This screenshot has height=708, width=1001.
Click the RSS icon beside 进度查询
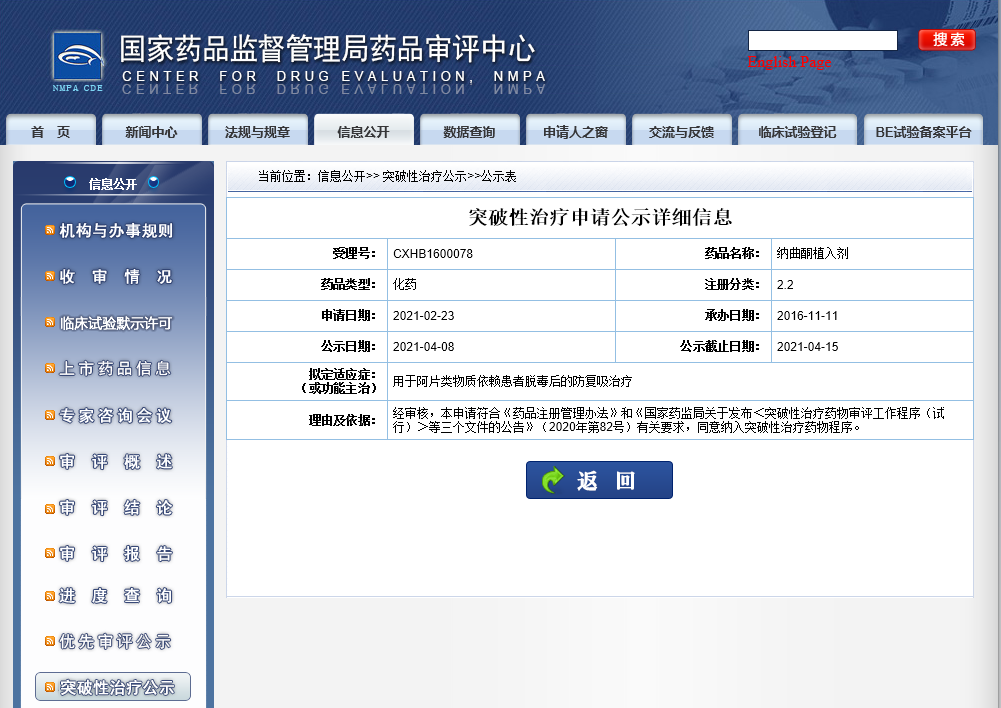pyautogui.click(x=50, y=596)
